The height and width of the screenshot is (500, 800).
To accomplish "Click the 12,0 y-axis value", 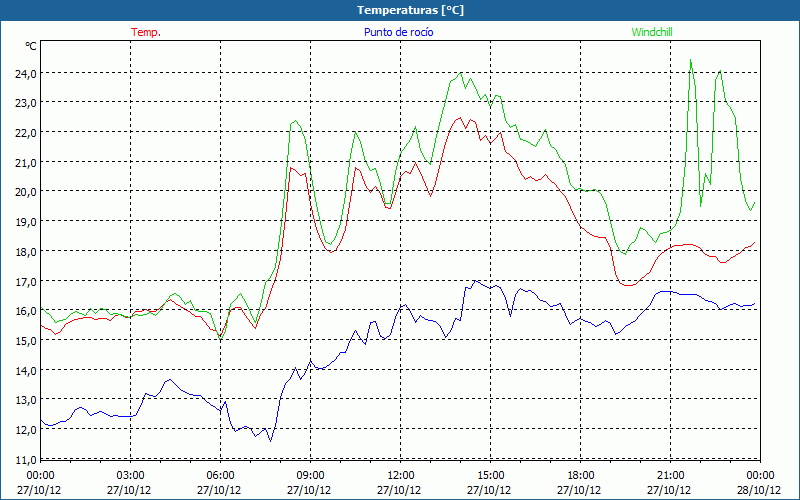I will click(x=26, y=430).
